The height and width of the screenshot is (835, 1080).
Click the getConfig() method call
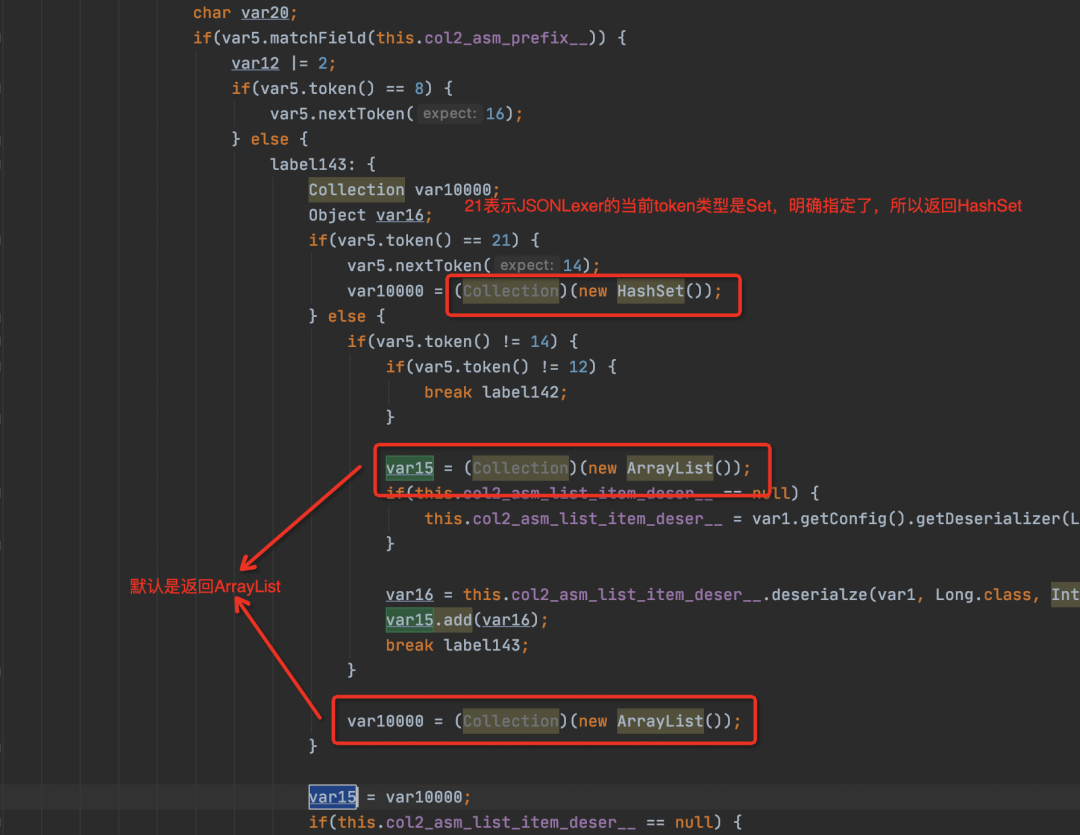853,519
